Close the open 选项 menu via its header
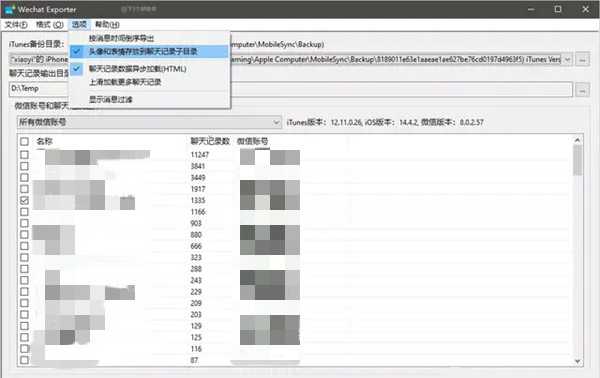Viewport: 600px width, 378px height. pyautogui.click(x=79, y=24)
